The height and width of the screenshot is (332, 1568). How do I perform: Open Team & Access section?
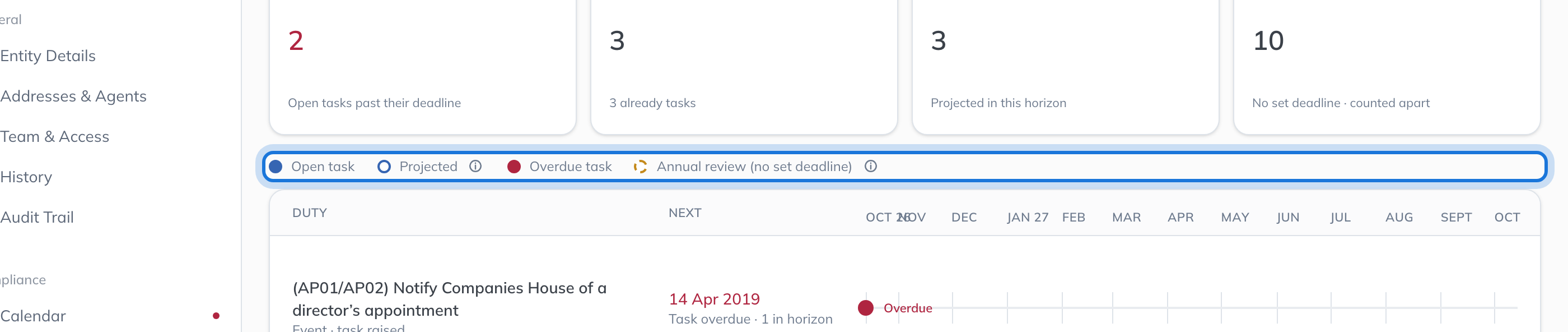(x=55, y=136)
